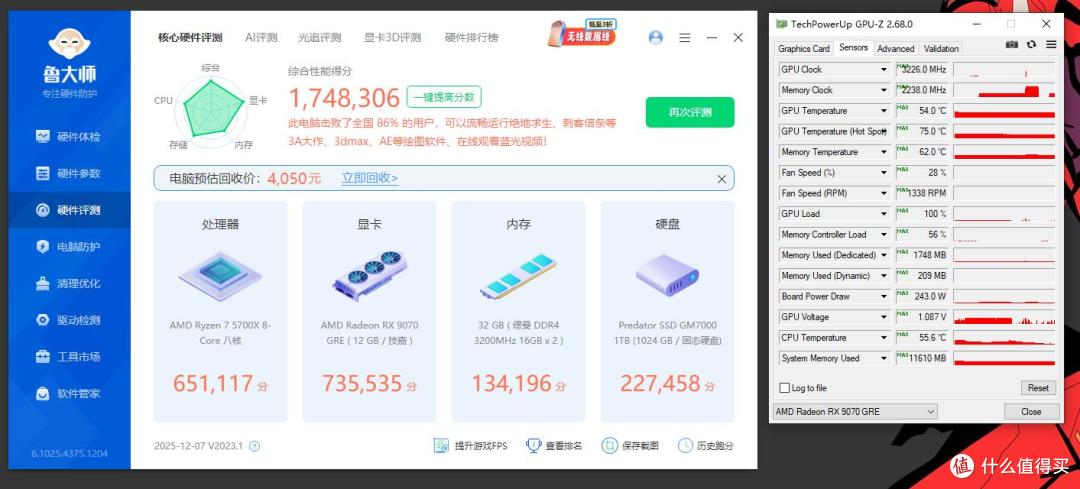Screen dimensions: 1080x489
Task: Switch to 硬件排行榜 tab
Action: 471,38
